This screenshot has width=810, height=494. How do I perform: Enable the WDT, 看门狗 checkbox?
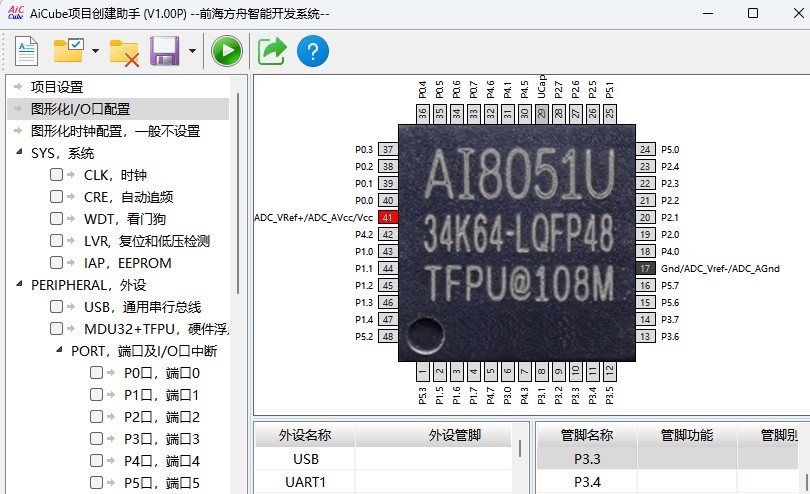click(x=56, y=219)
